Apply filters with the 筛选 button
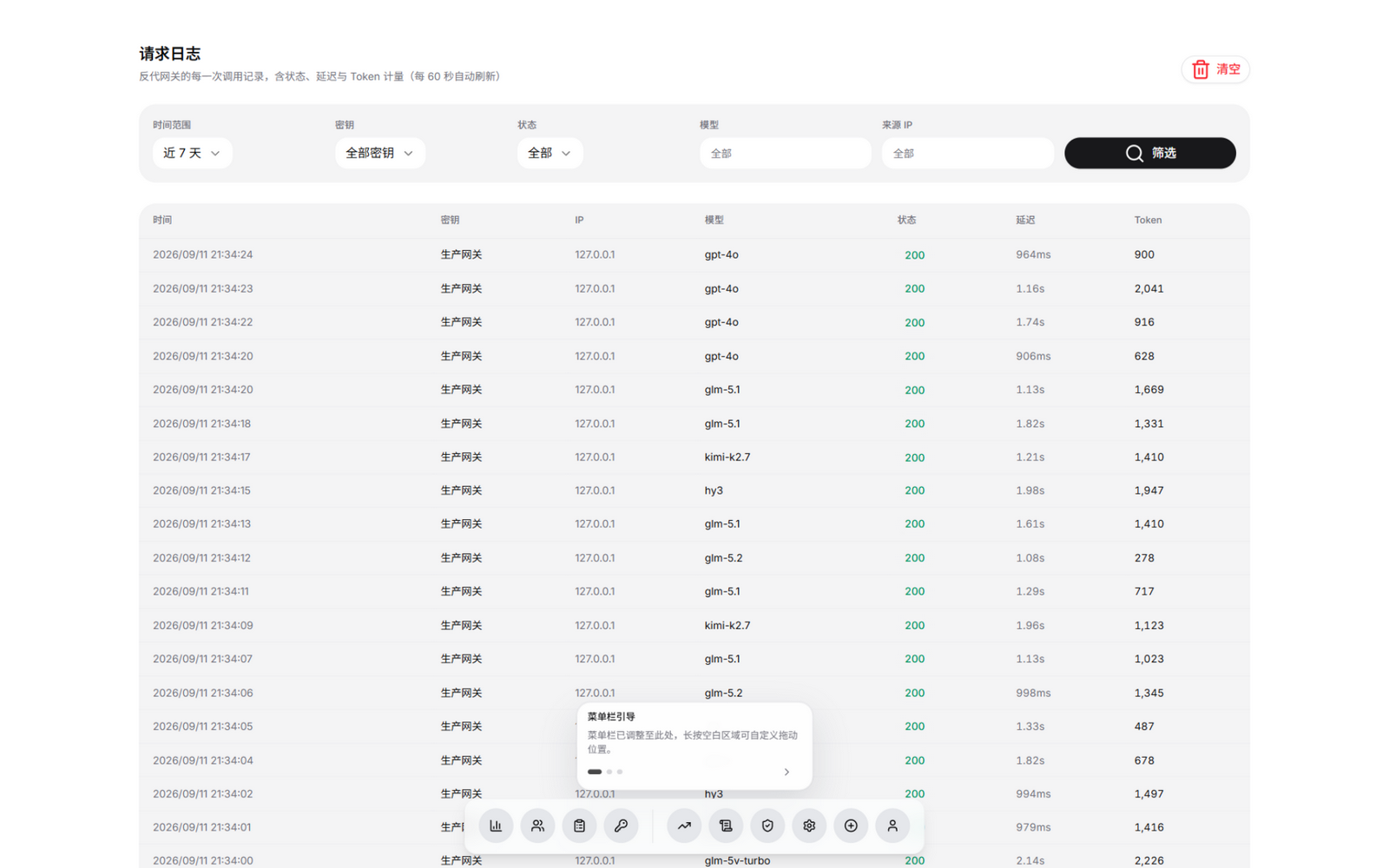 [1150, 153]
